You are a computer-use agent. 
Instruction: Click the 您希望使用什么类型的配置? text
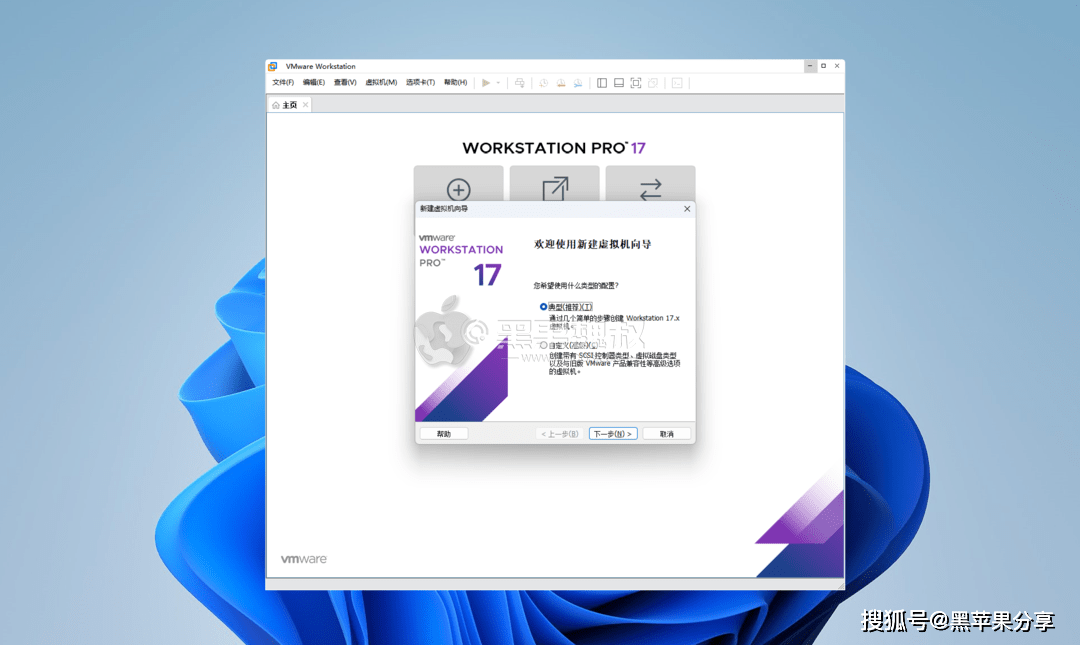(576, 285)
